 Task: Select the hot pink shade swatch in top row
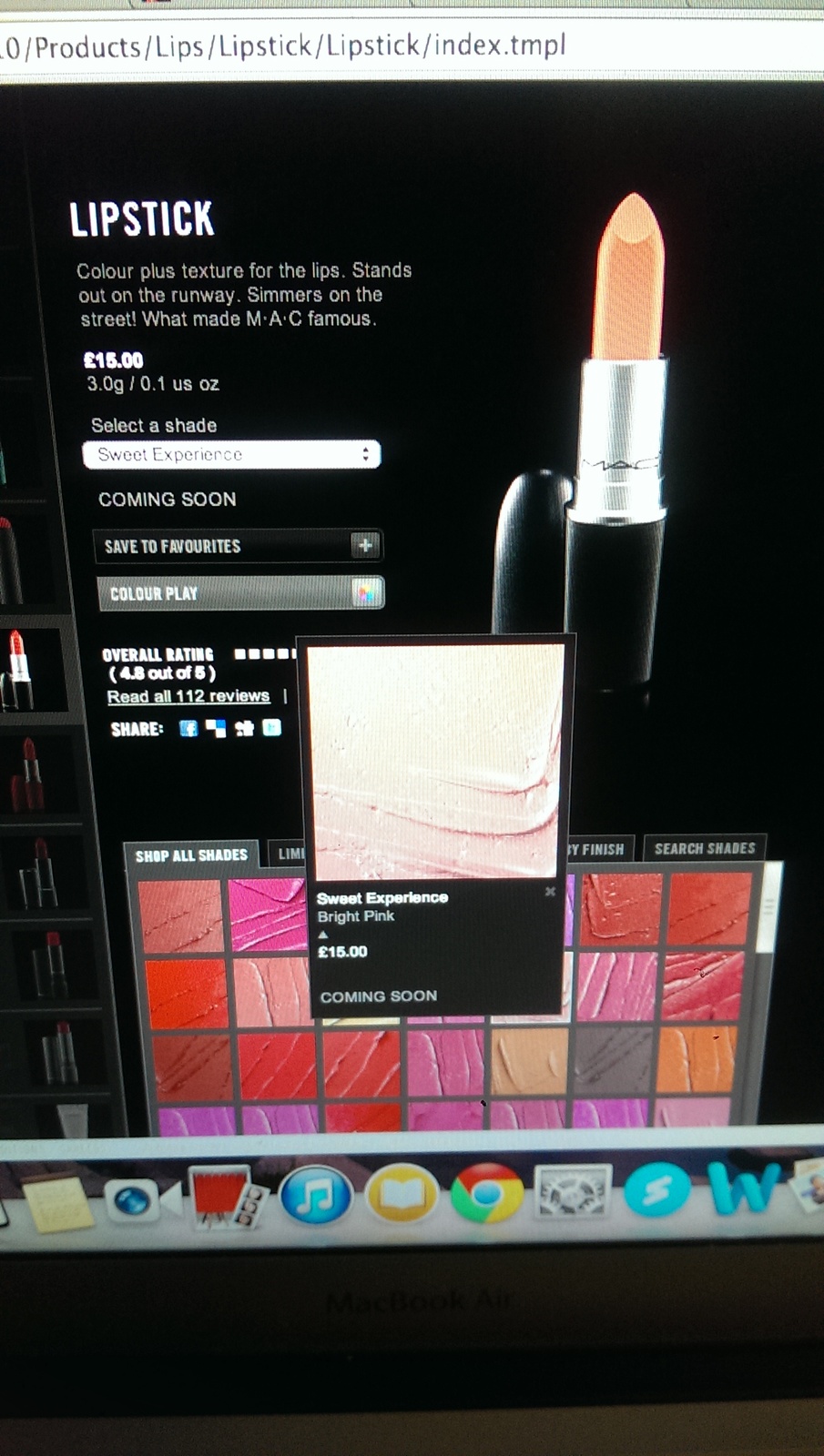pos(267,915)
